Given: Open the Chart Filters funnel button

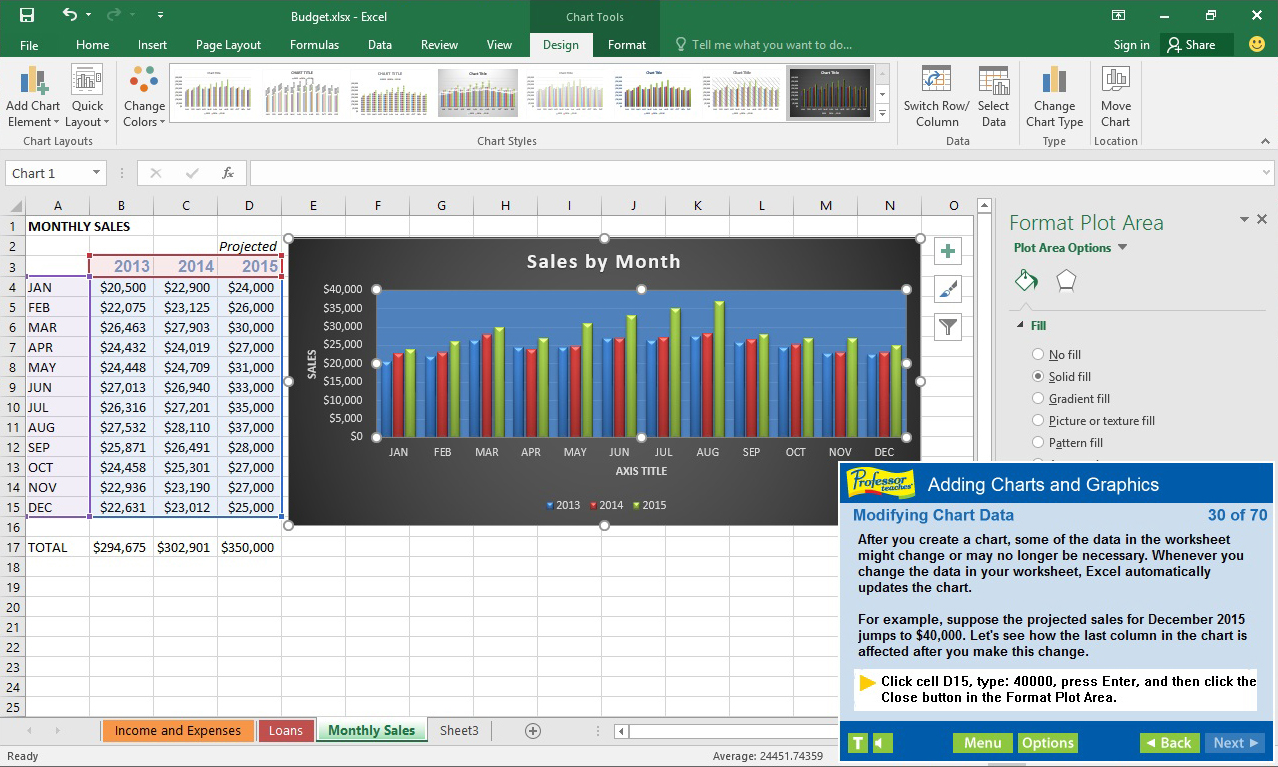Looking at the screenshot, I should [947, 326].
